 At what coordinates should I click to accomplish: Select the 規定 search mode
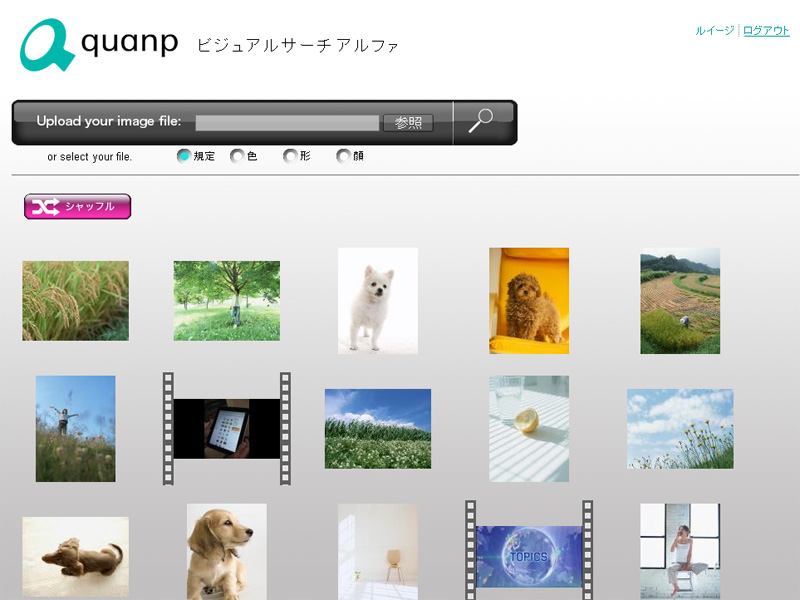[x=183, y=156]
